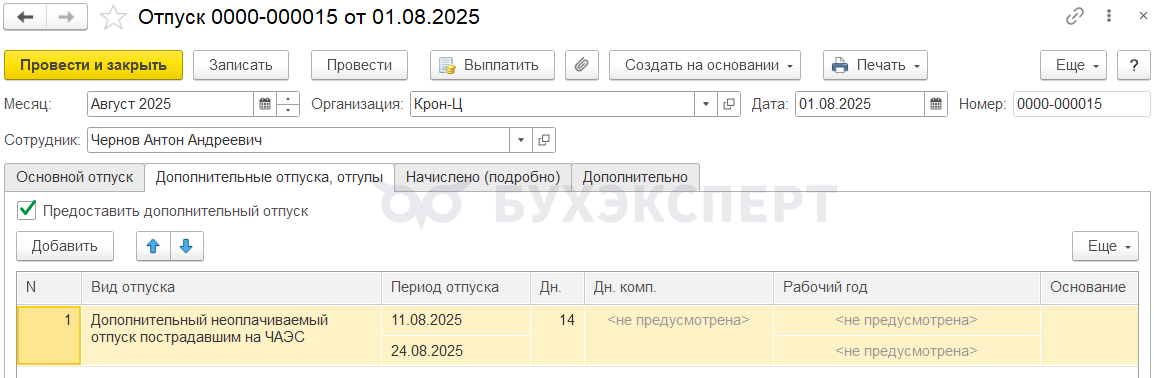Expand the Организация dropdown list
Viewport: 1154px width, 378px height.
point(706,104)
